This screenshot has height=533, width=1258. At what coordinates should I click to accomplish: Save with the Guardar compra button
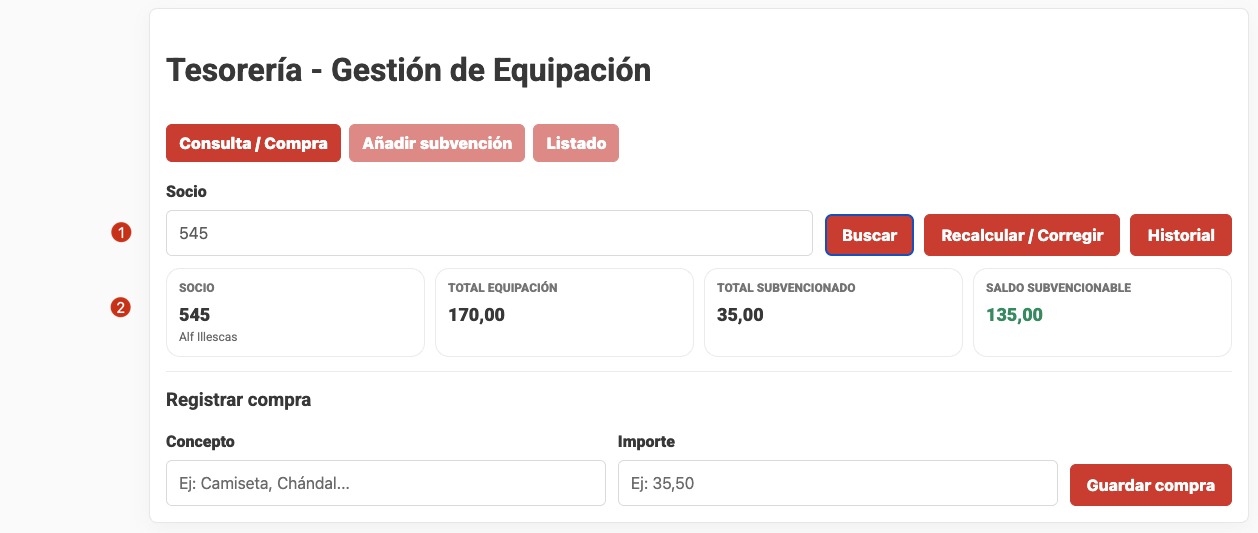point(1150,485)
